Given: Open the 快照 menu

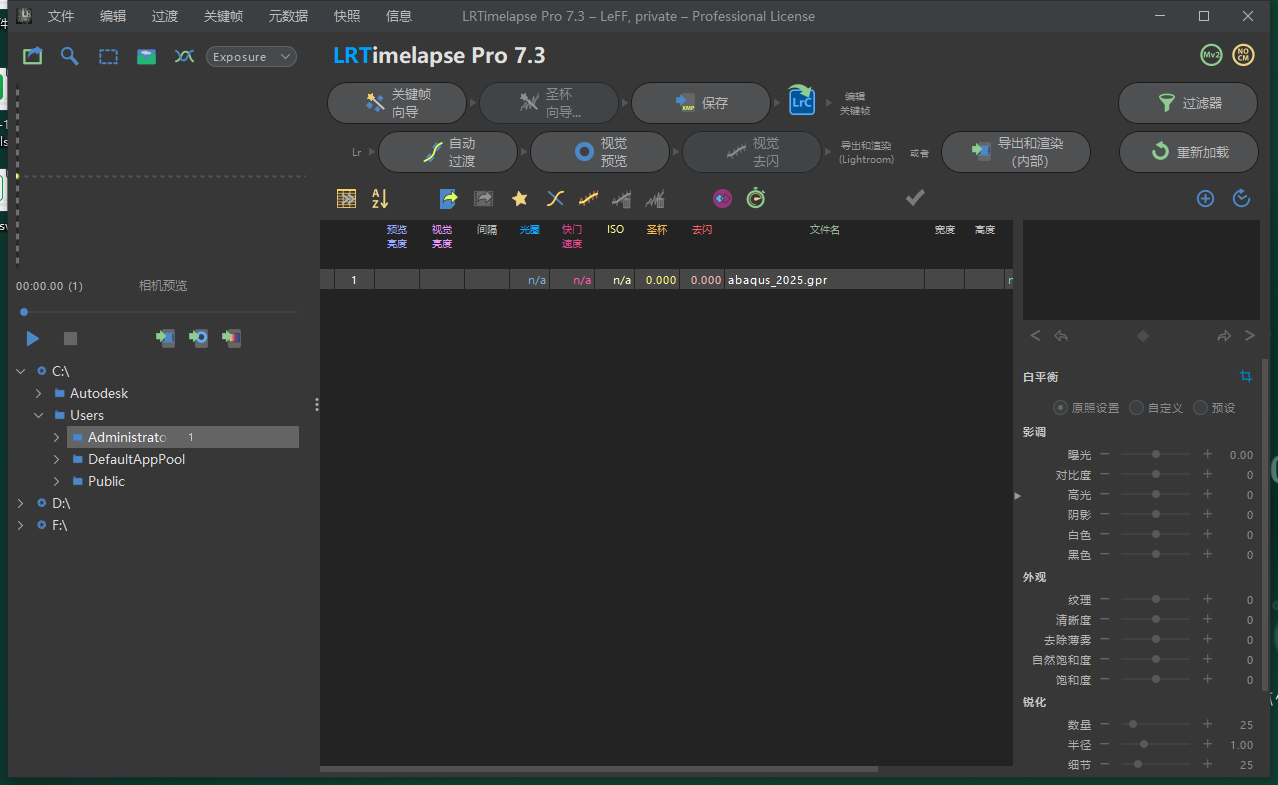Looking at the screenshot, I should pos(347,16).
